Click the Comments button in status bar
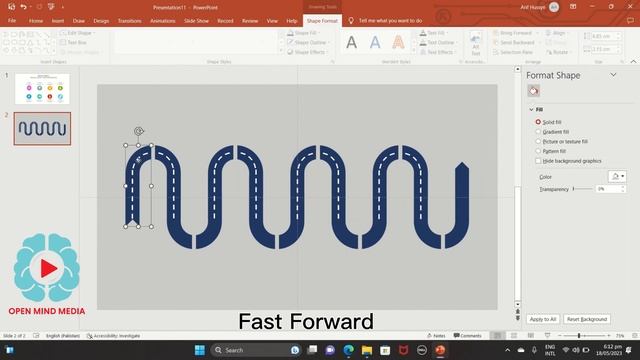 coord(467,336)
